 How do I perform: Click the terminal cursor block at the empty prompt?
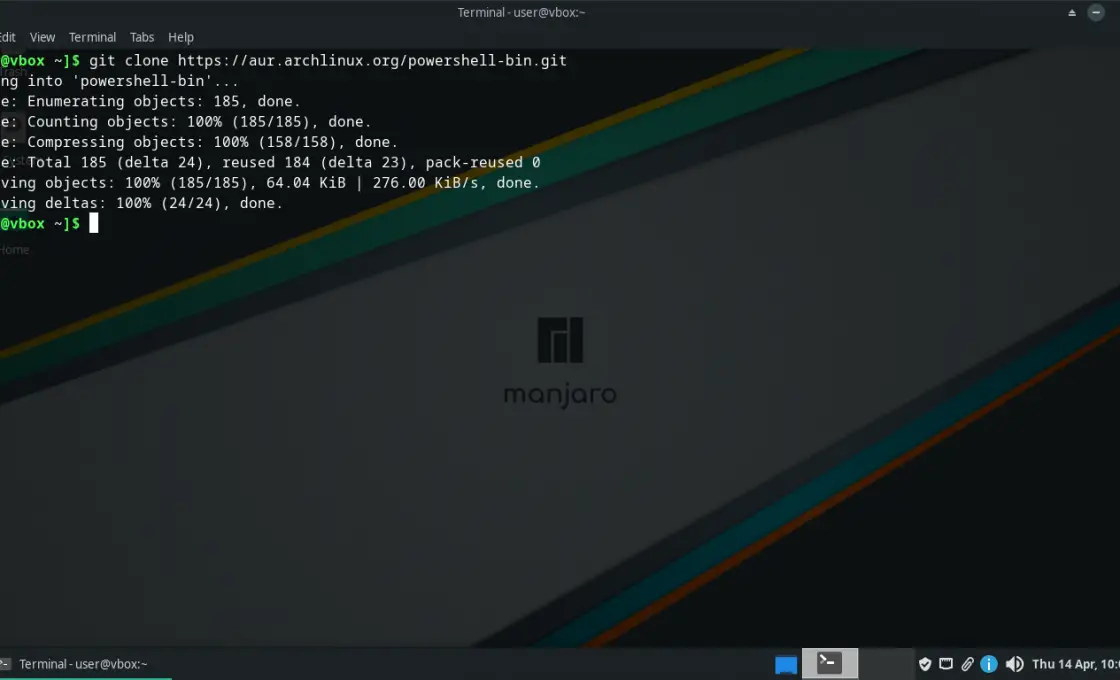click(x=94, y=224)
